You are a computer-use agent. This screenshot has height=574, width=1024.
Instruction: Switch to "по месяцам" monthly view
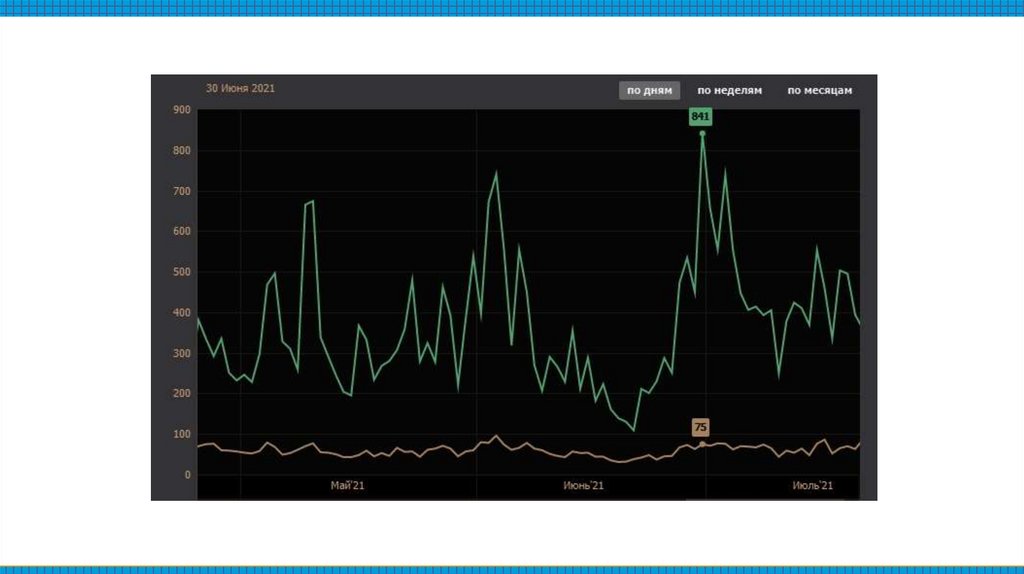point(820,90)
